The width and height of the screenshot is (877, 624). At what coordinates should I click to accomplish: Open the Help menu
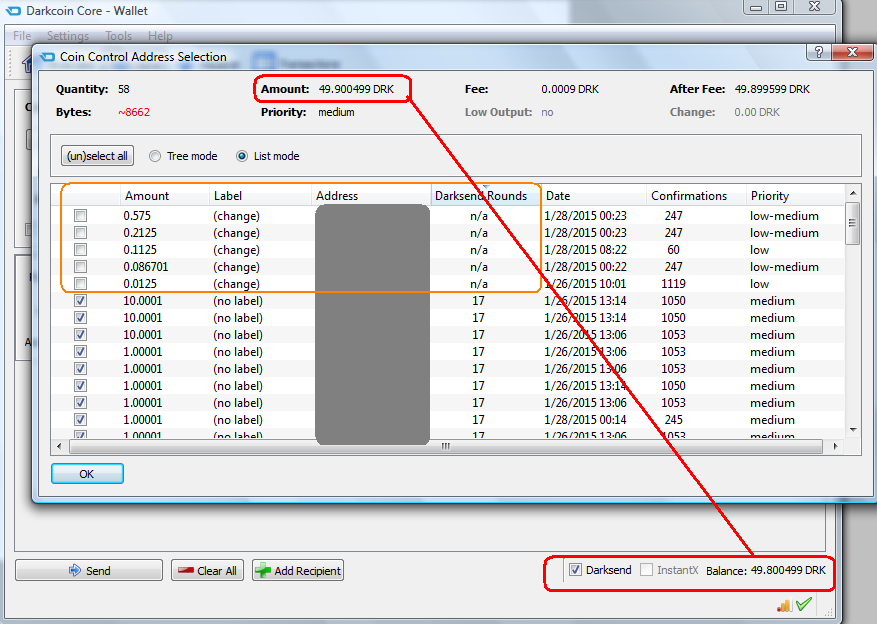pyautogui.click(x=160, y=36)
